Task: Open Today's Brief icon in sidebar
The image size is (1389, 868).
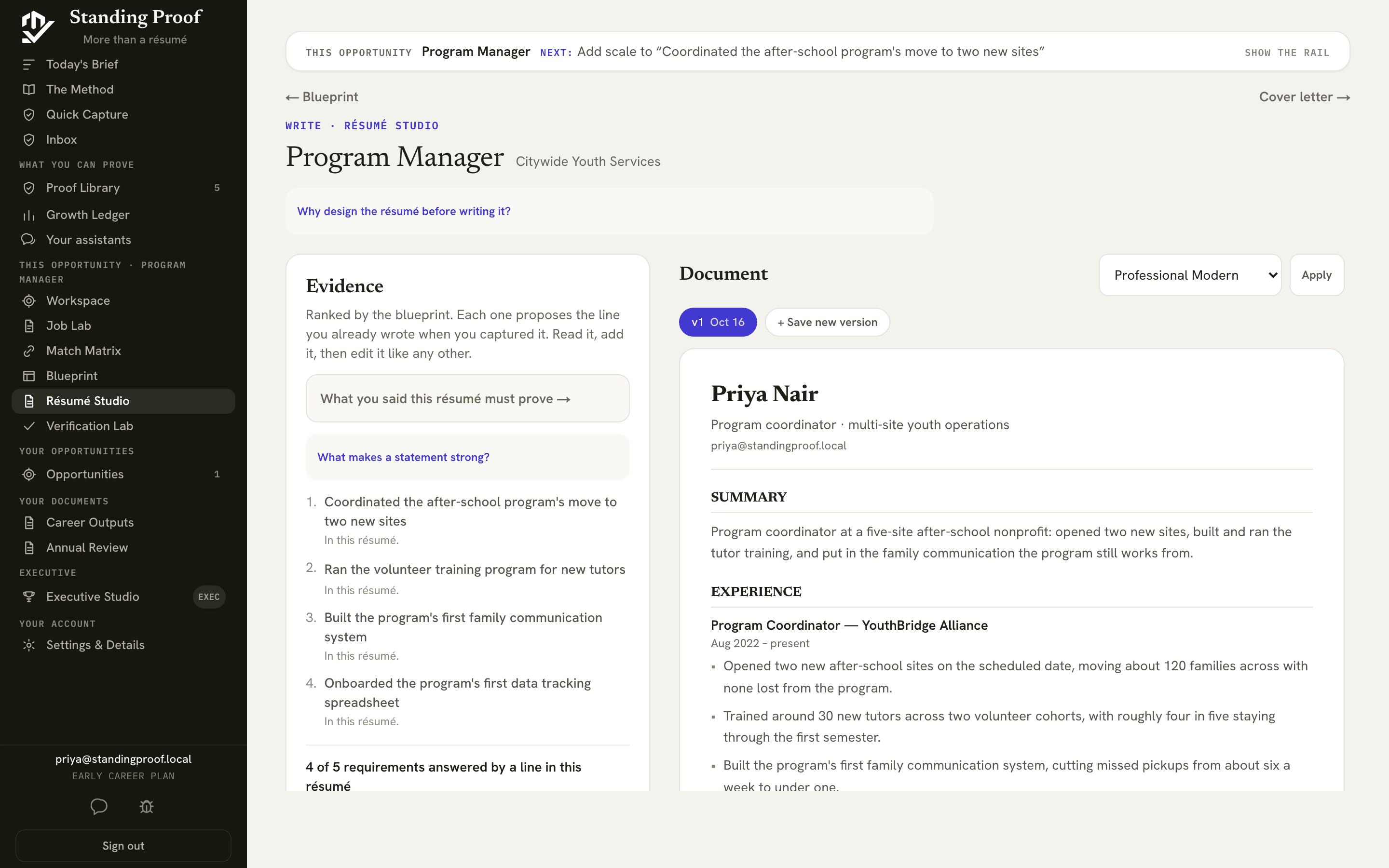Action: tap(29, 64)
